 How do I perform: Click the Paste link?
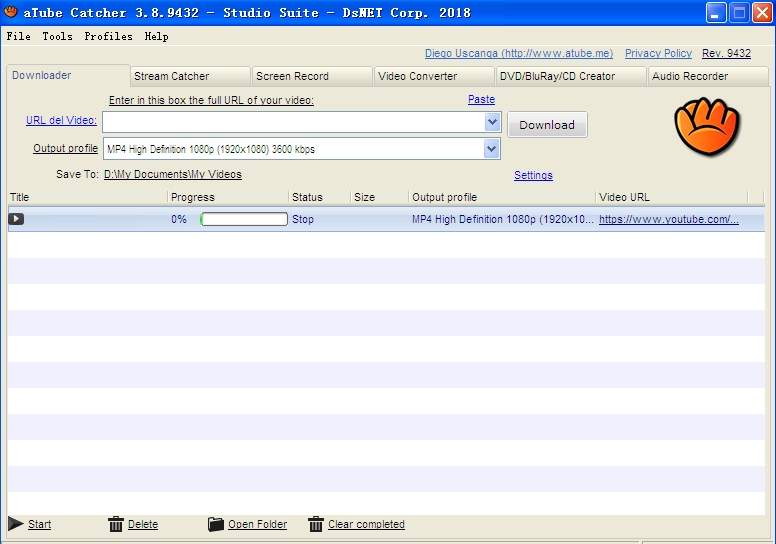481,99
